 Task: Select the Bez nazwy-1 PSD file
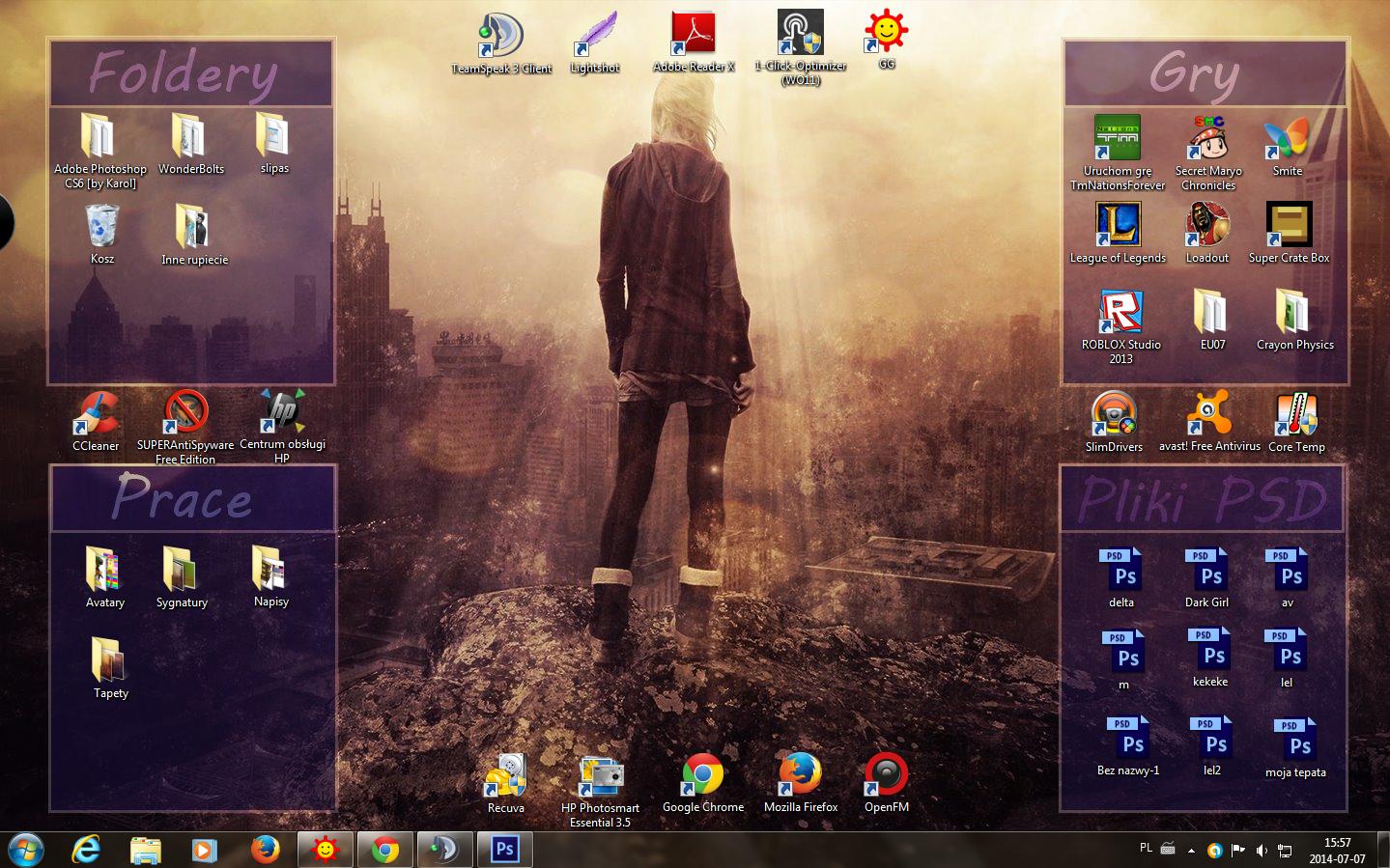(1128, 745)
